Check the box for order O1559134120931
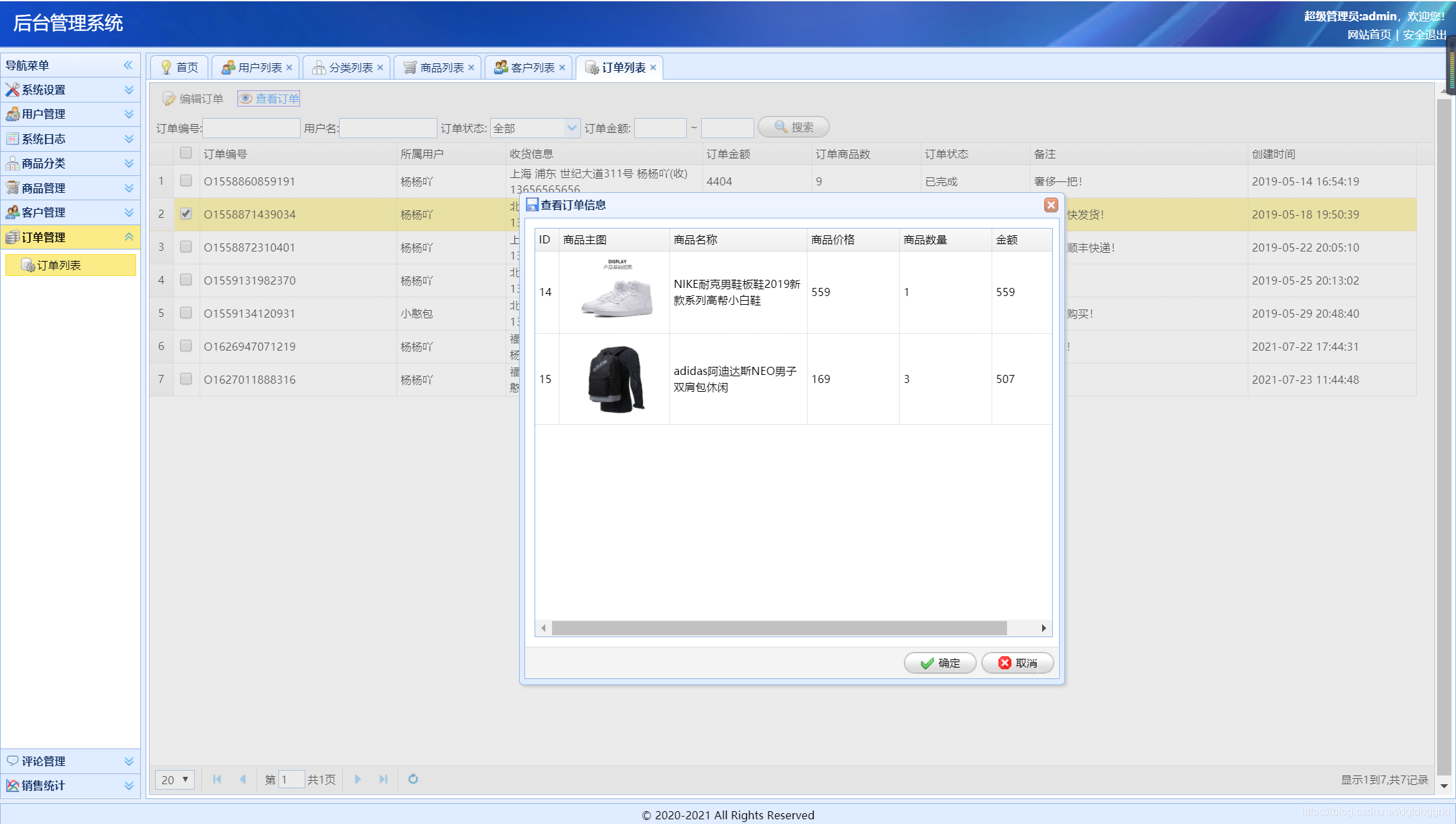The height and width of the screenshot is (824, 1456). [186, 313]
